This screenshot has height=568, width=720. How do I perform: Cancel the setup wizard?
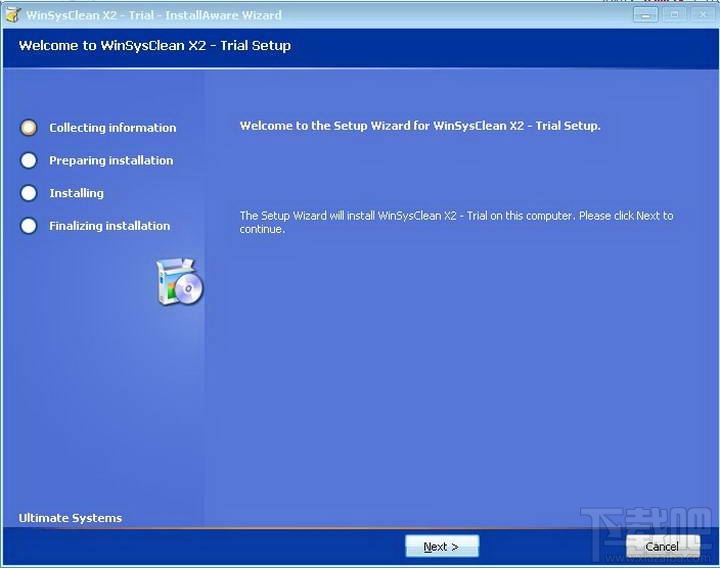coord(663,546)
